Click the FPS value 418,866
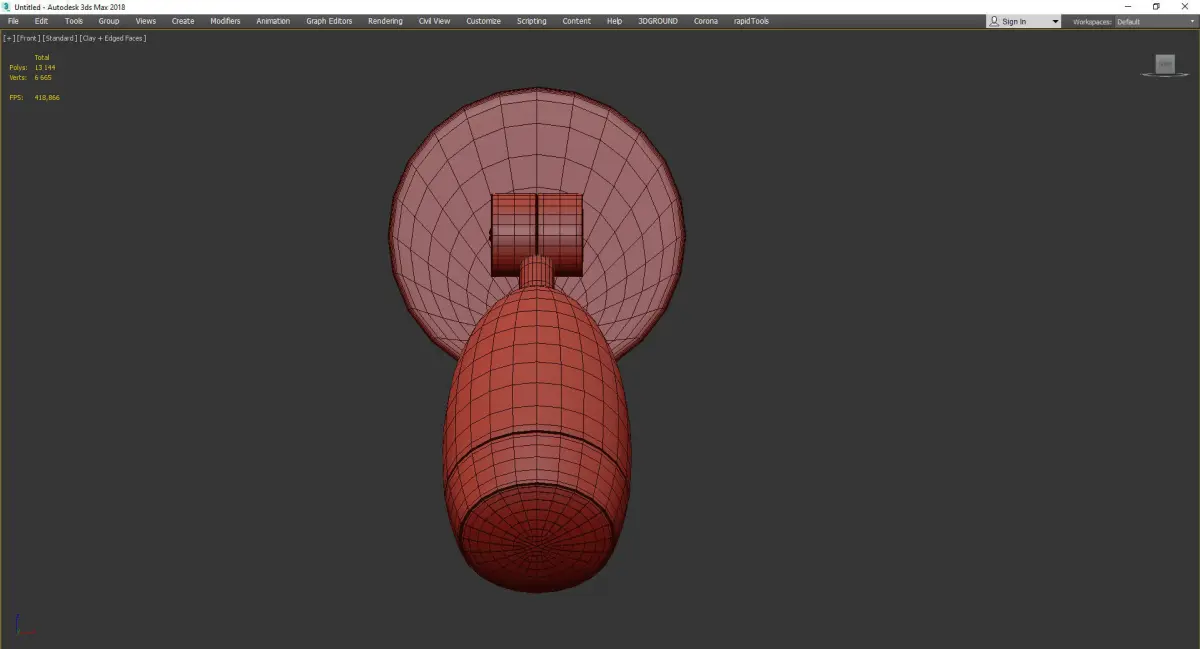The image size is (1200, 649). click(x=47, y=97)
